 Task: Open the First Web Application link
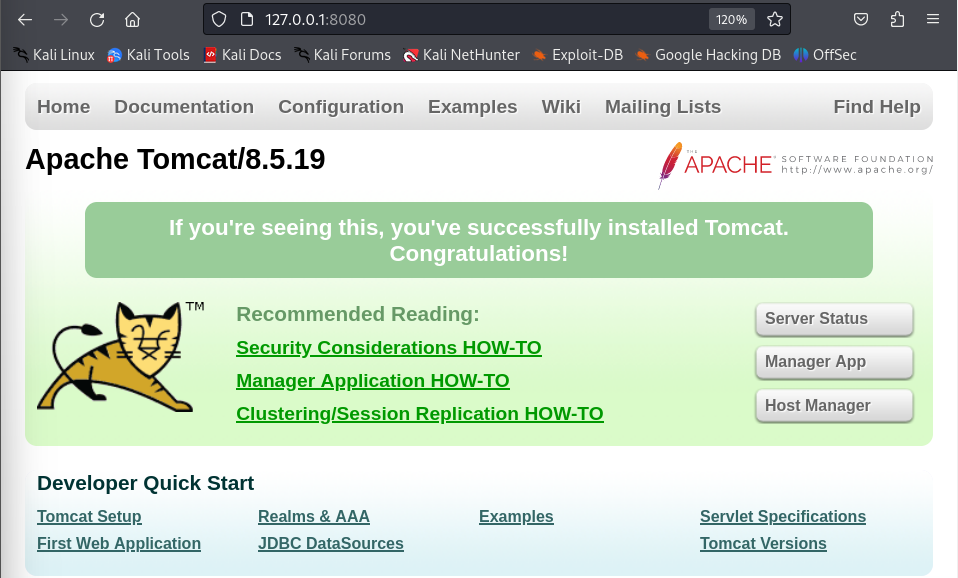pyautogui.click(x=119, y=544)
